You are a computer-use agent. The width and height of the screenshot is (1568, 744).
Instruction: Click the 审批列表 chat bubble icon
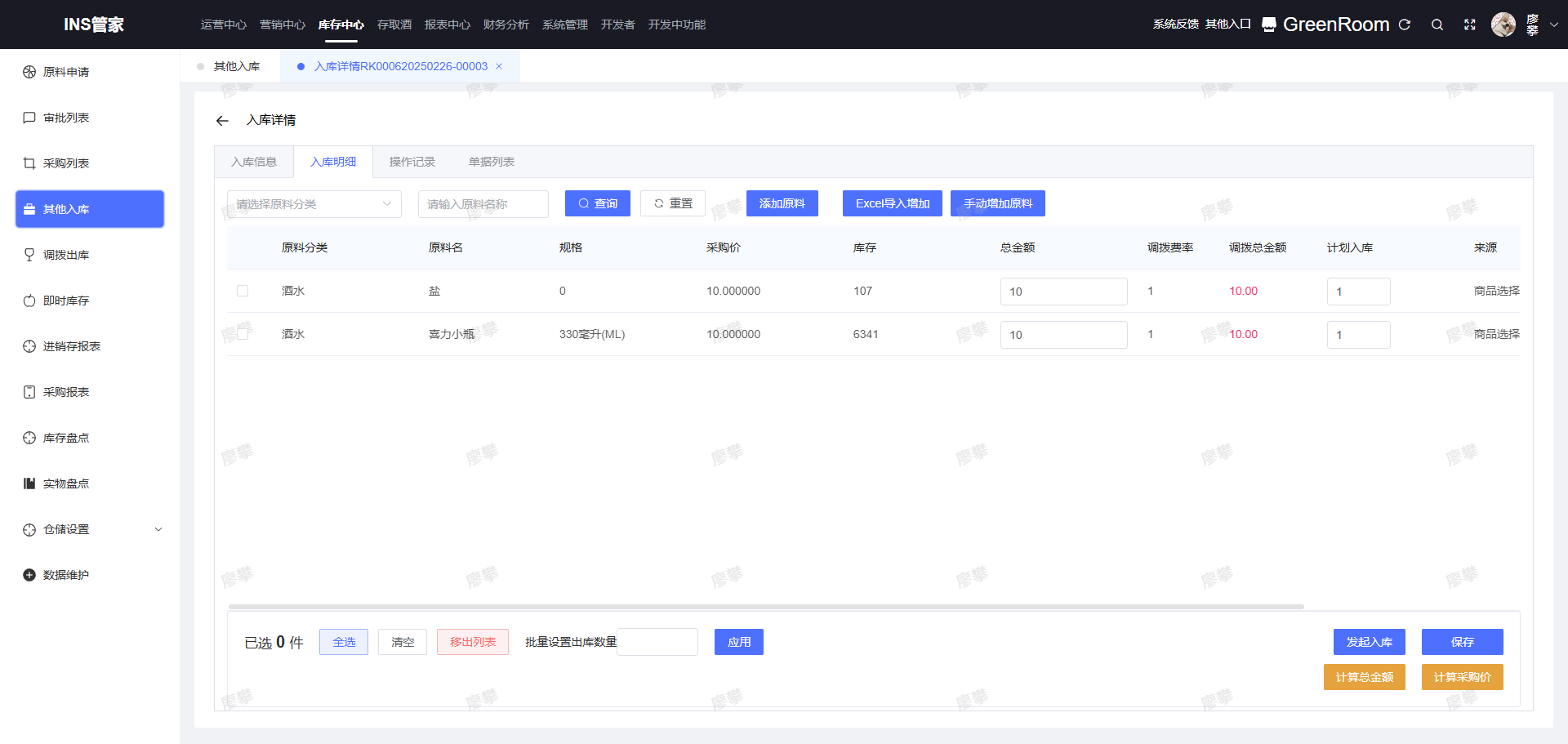(x=29, y=118)
